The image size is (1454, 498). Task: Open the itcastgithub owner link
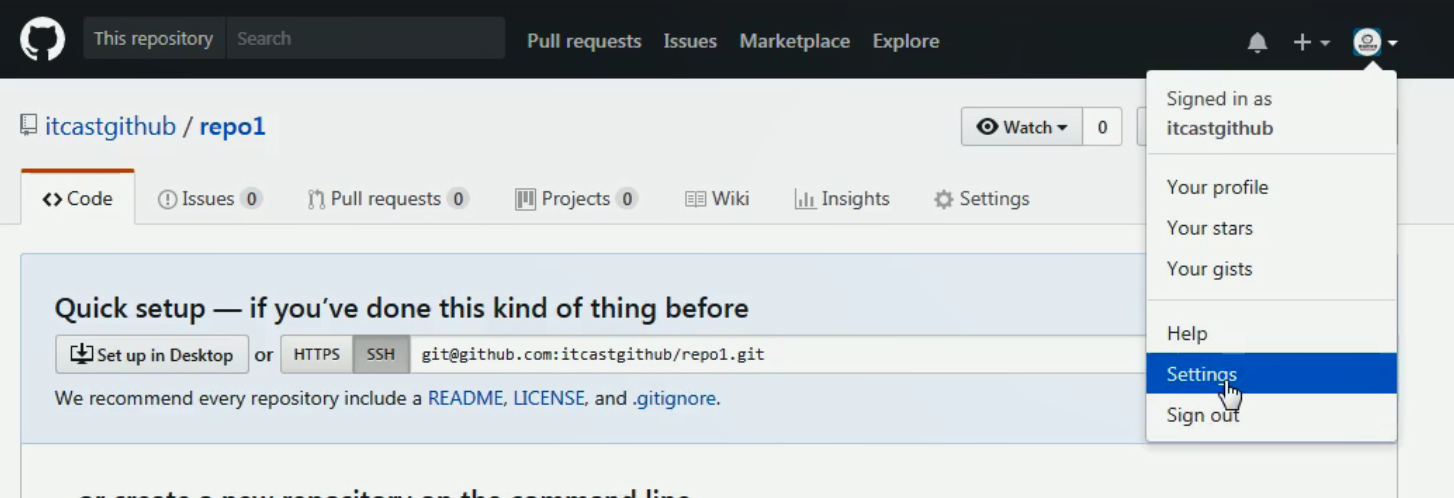point(110,127)
